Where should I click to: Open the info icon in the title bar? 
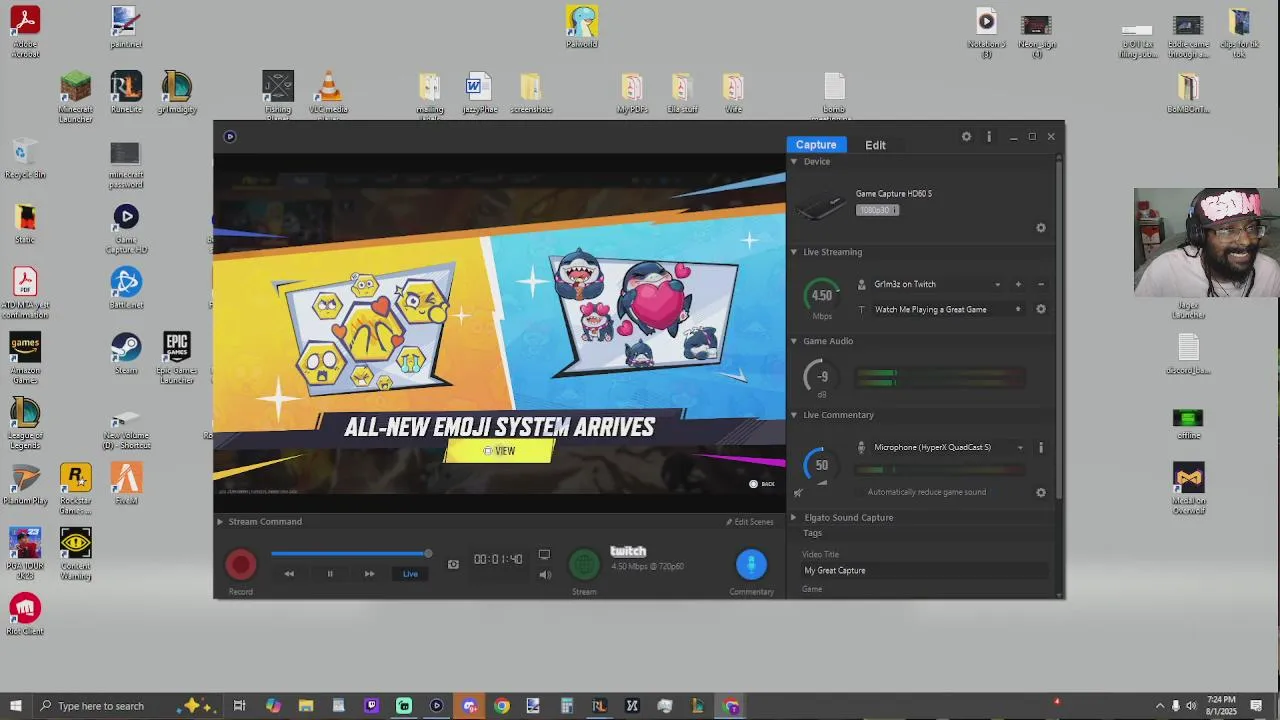989,137
